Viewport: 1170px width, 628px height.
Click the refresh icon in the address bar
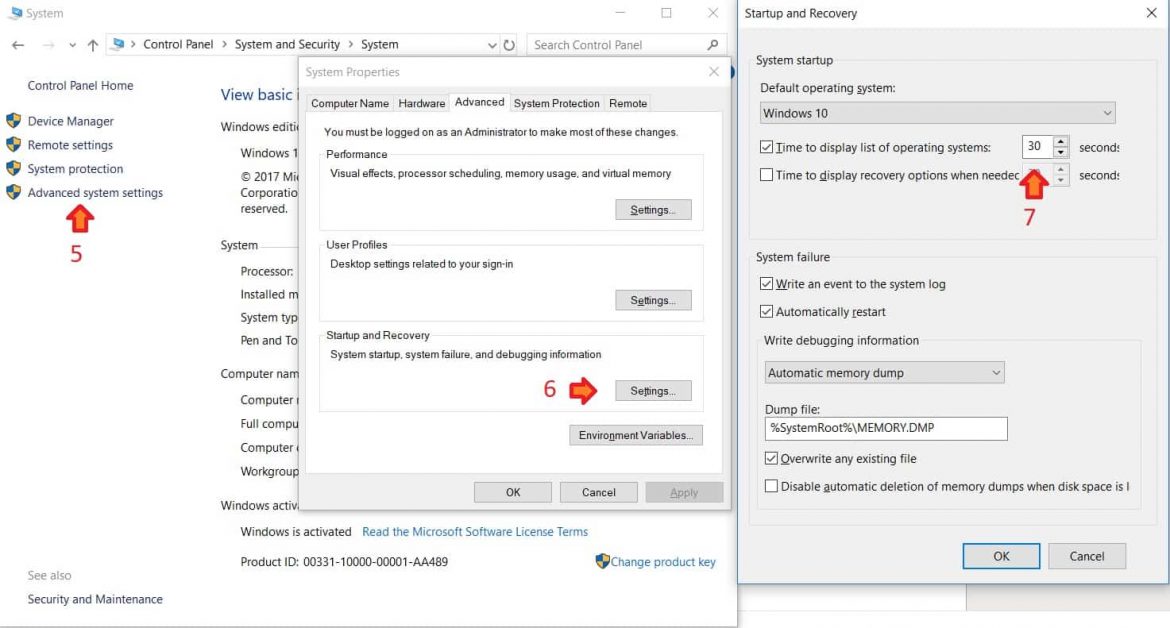pyautogui.click(x=508, y=44)
